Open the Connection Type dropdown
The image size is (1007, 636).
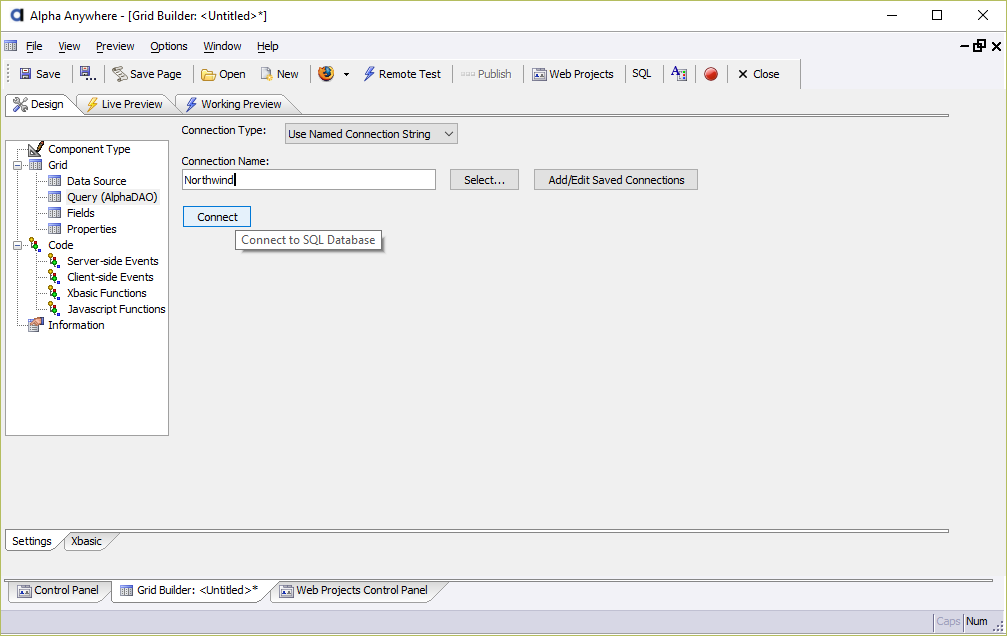(371, 134)
